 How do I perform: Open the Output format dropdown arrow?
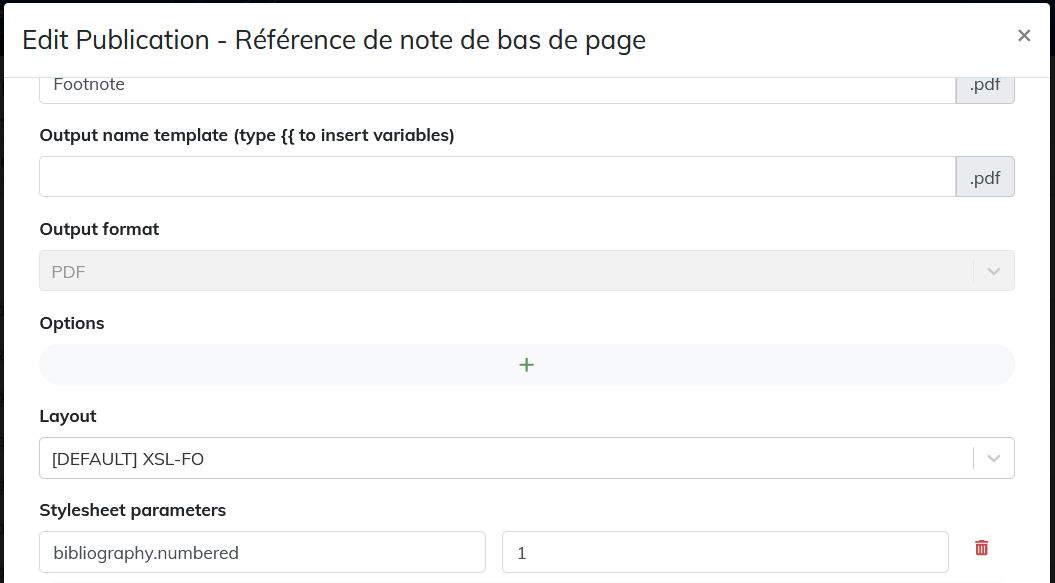point(994,271)
